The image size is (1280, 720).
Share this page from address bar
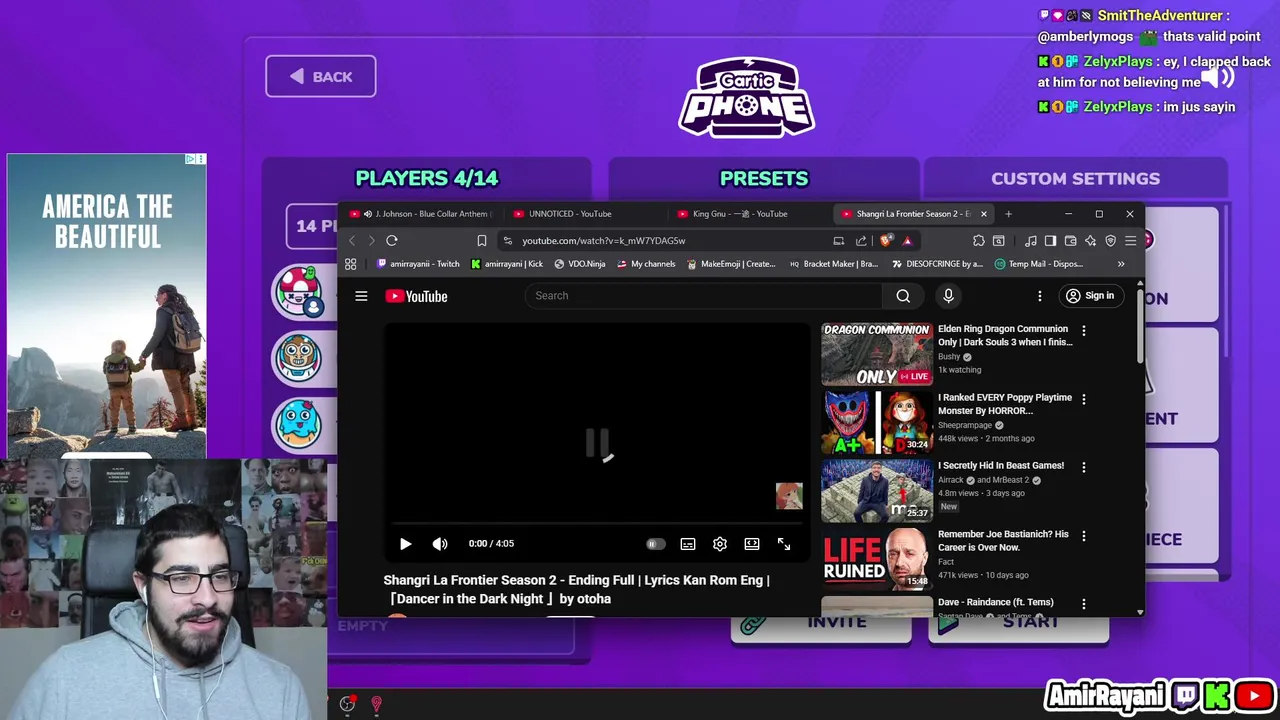(x=861, y=241)
